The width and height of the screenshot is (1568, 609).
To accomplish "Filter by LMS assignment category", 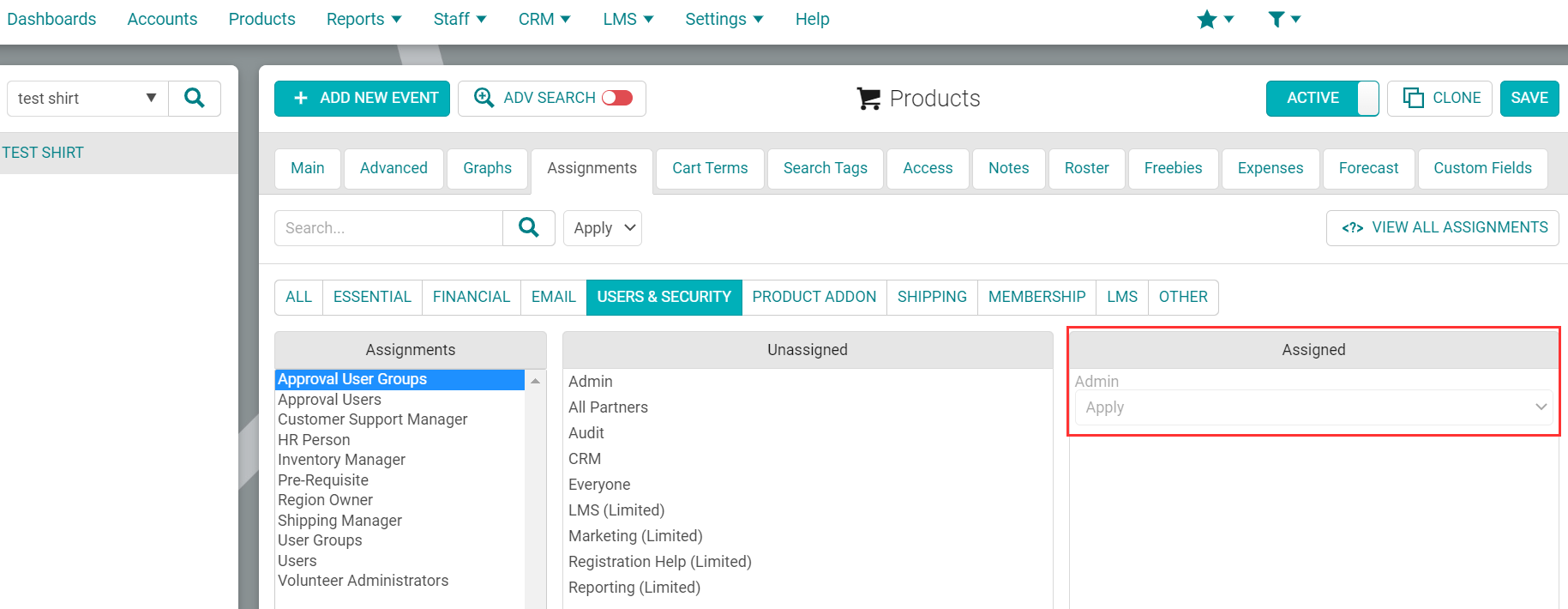I will 1122,297.
